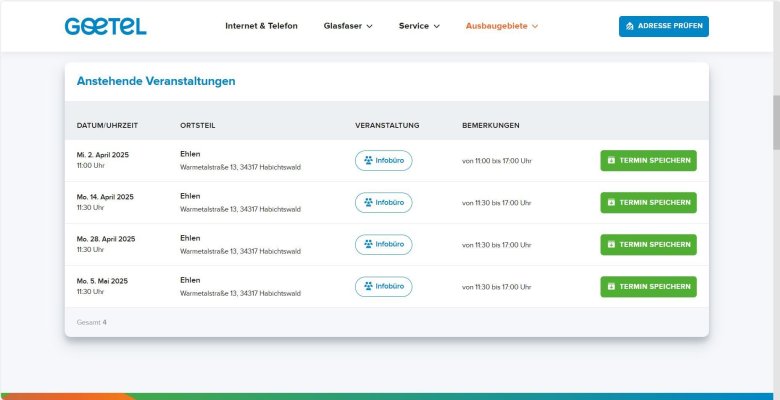Save the Mo. 28. April 2025 appointment
780x400 pixels.
tap(648, 245)
